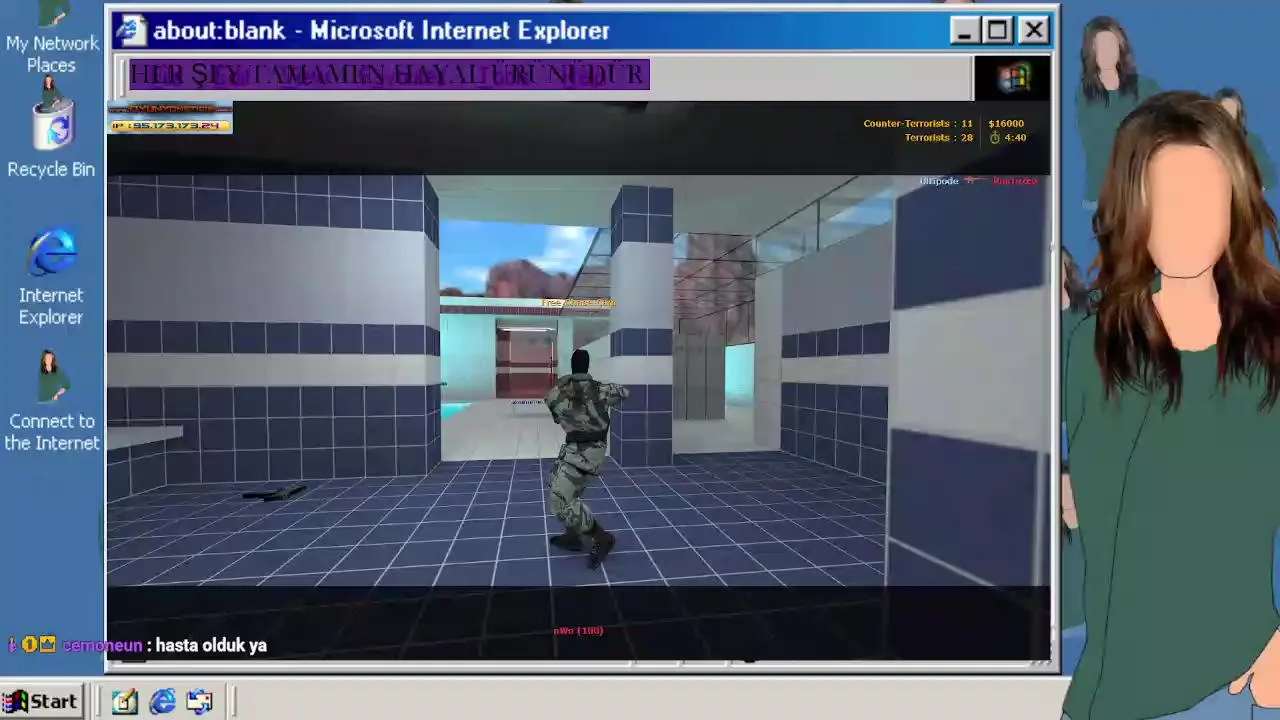
Task: Click the purple chat badge before username
Action: [12, 645]
